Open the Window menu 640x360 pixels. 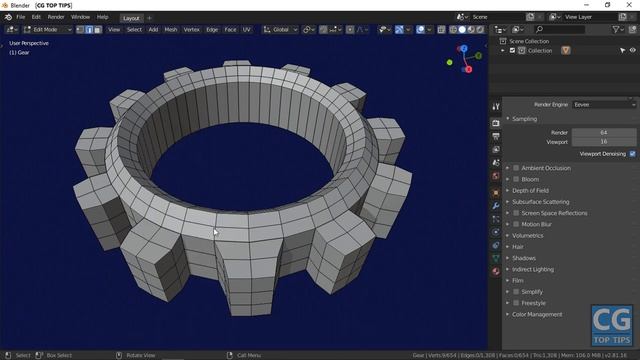click(x=80, y=17)
